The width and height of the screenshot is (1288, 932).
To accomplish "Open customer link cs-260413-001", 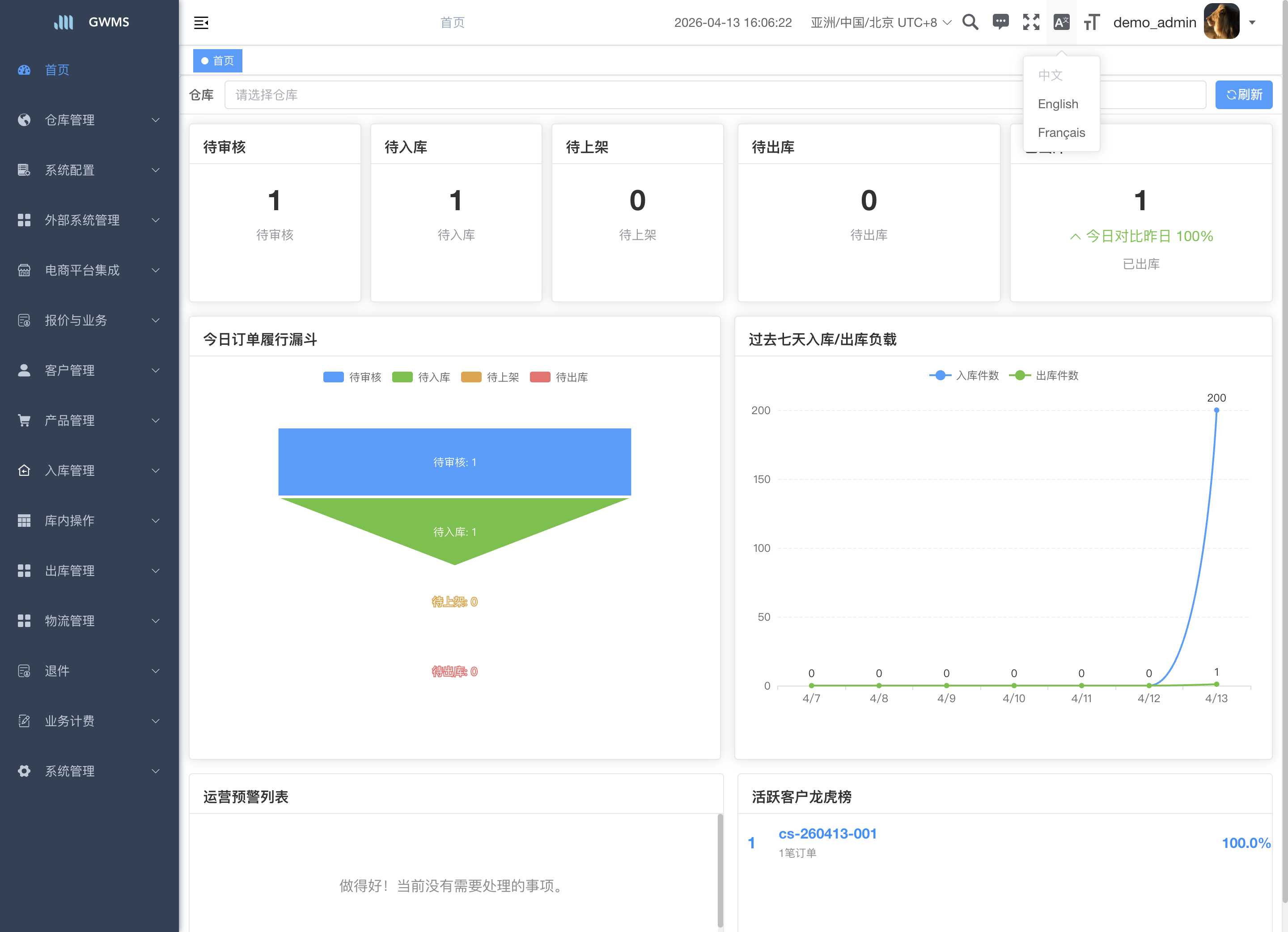I will 827,834.
